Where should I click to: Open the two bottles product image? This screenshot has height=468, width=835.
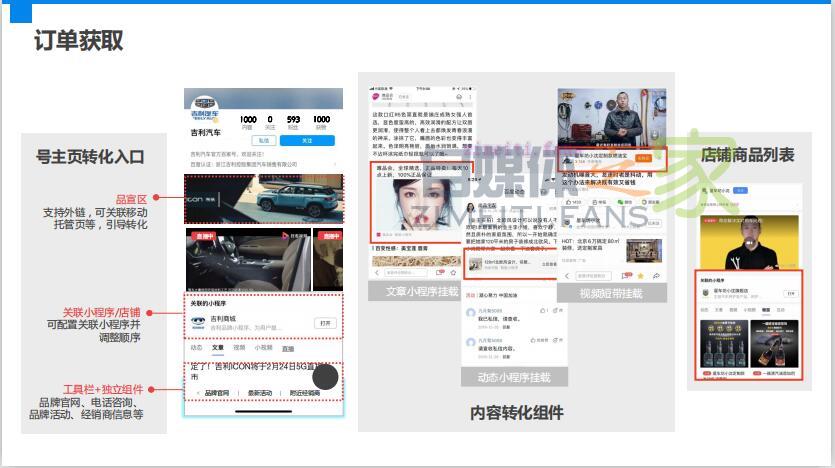click(774, 344)
